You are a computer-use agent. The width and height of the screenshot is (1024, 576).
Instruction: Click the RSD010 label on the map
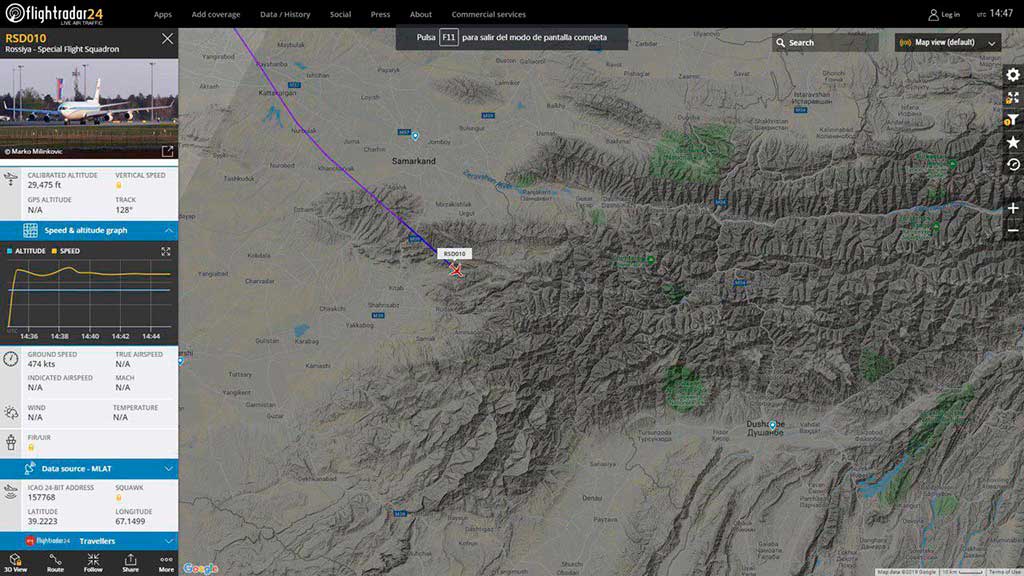click(x=455, y=253)
